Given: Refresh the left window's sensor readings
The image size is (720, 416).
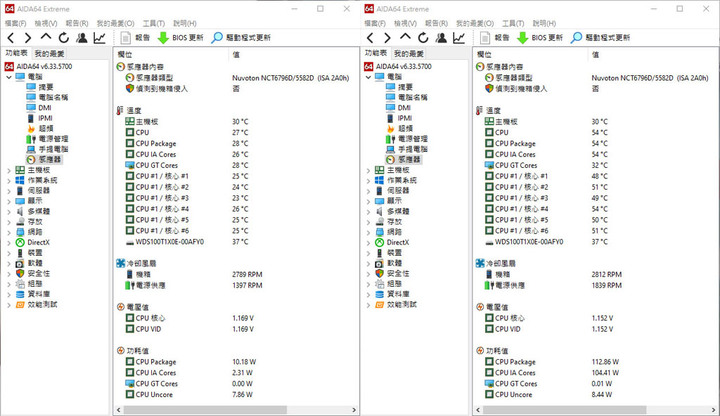Looking at the screenshot, I should click(x=64, y=38).
